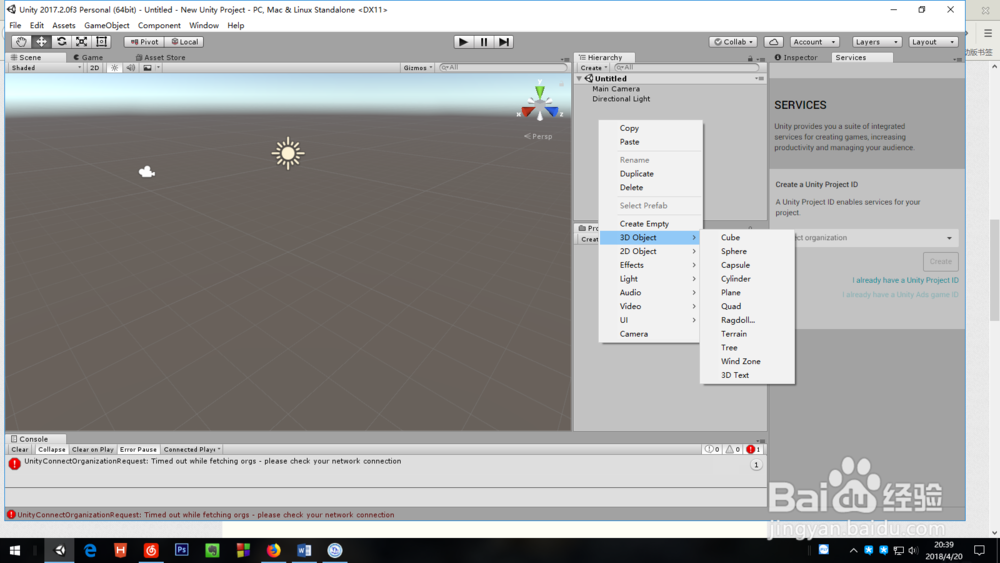Choose Cube from 3D Object submenu
This screenshot has width=1000, height=563.
(747, 237)
